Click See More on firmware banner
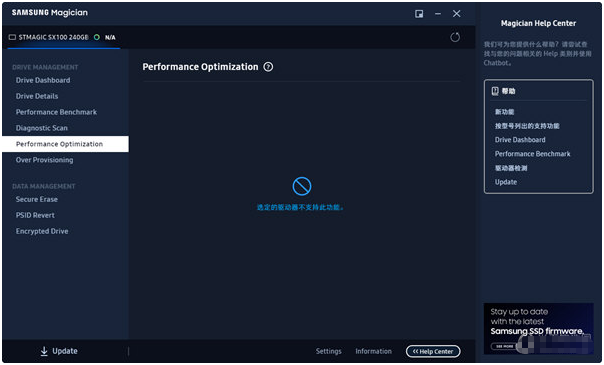Image resolution: width=604 pixels, height=365 pixels. [504, 347]
